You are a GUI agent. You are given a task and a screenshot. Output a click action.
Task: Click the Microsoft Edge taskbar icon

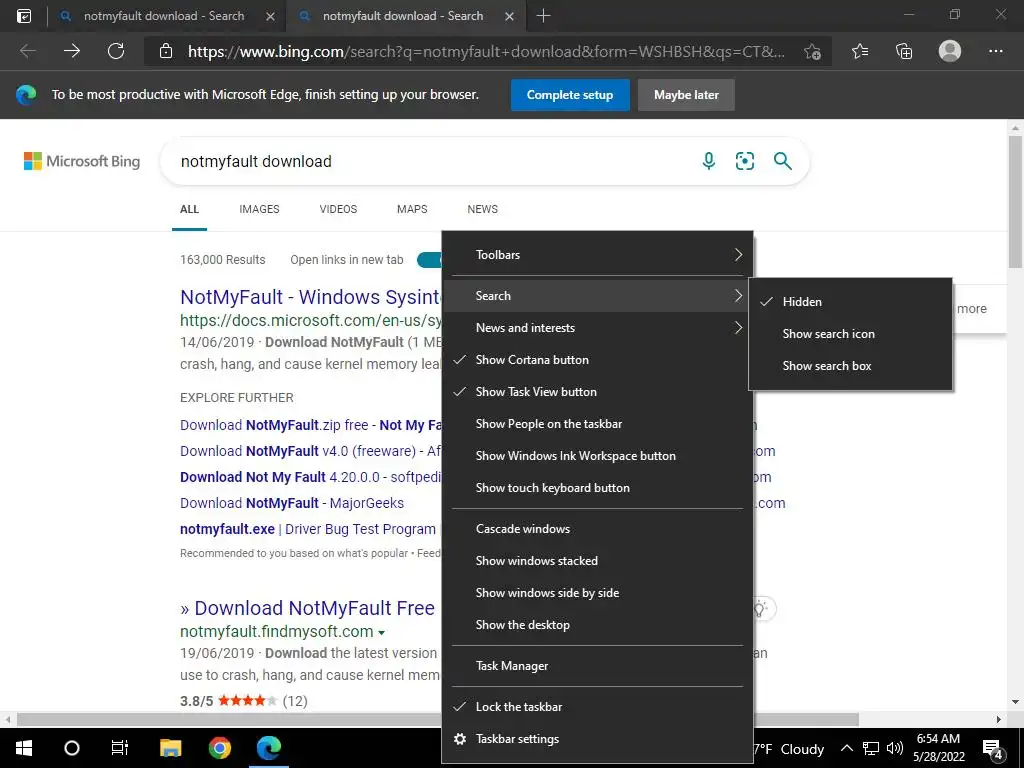click(x=268, y=748)
